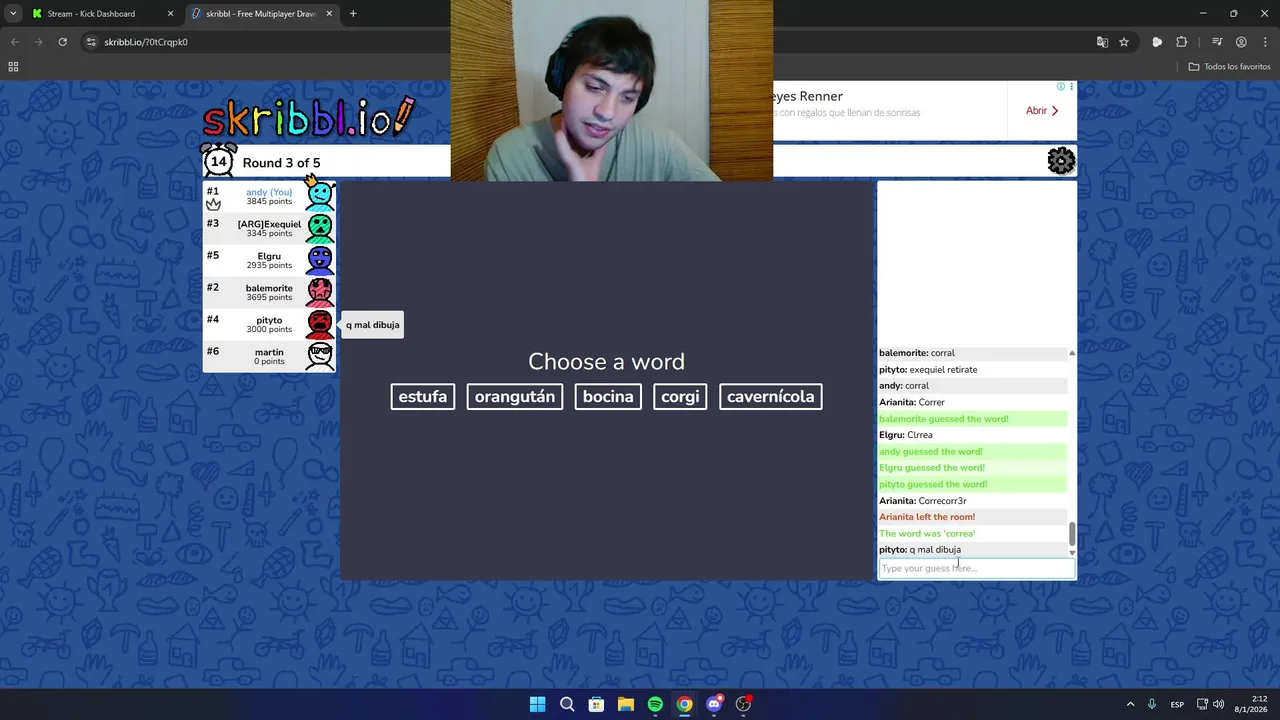
Task: Click the ad info icon
Action: pos(1061,87)
